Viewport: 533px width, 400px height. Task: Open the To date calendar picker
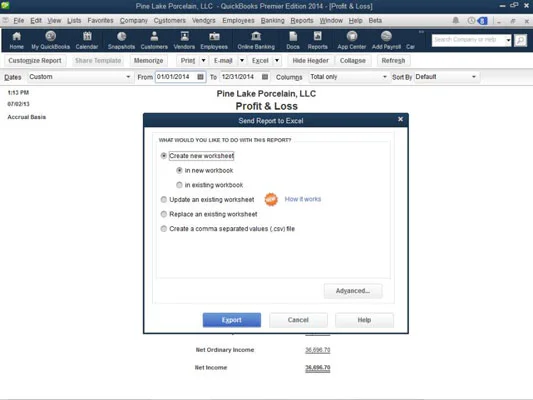tap(265, 77)
